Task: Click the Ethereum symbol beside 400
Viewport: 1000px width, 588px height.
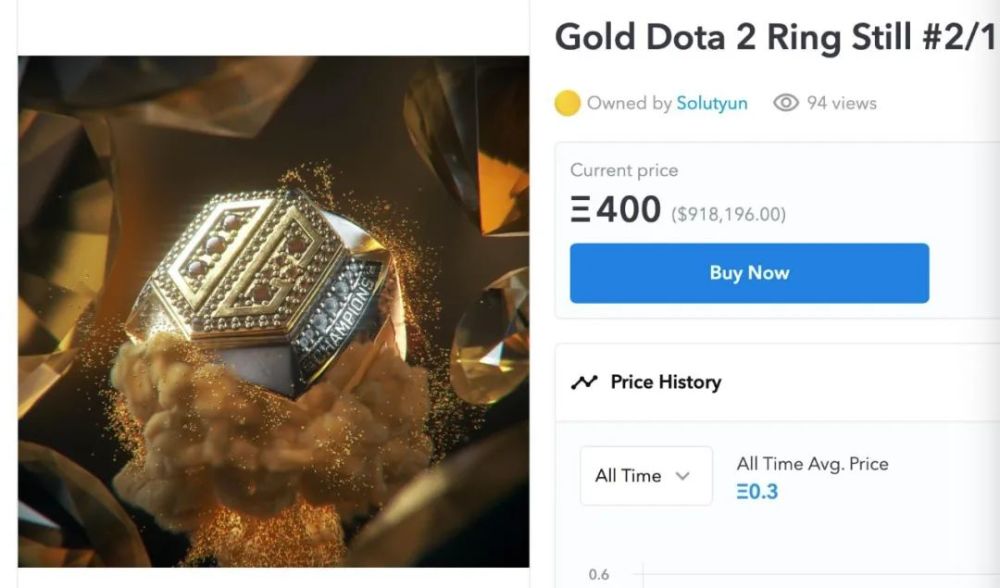Action: [580, 210]
